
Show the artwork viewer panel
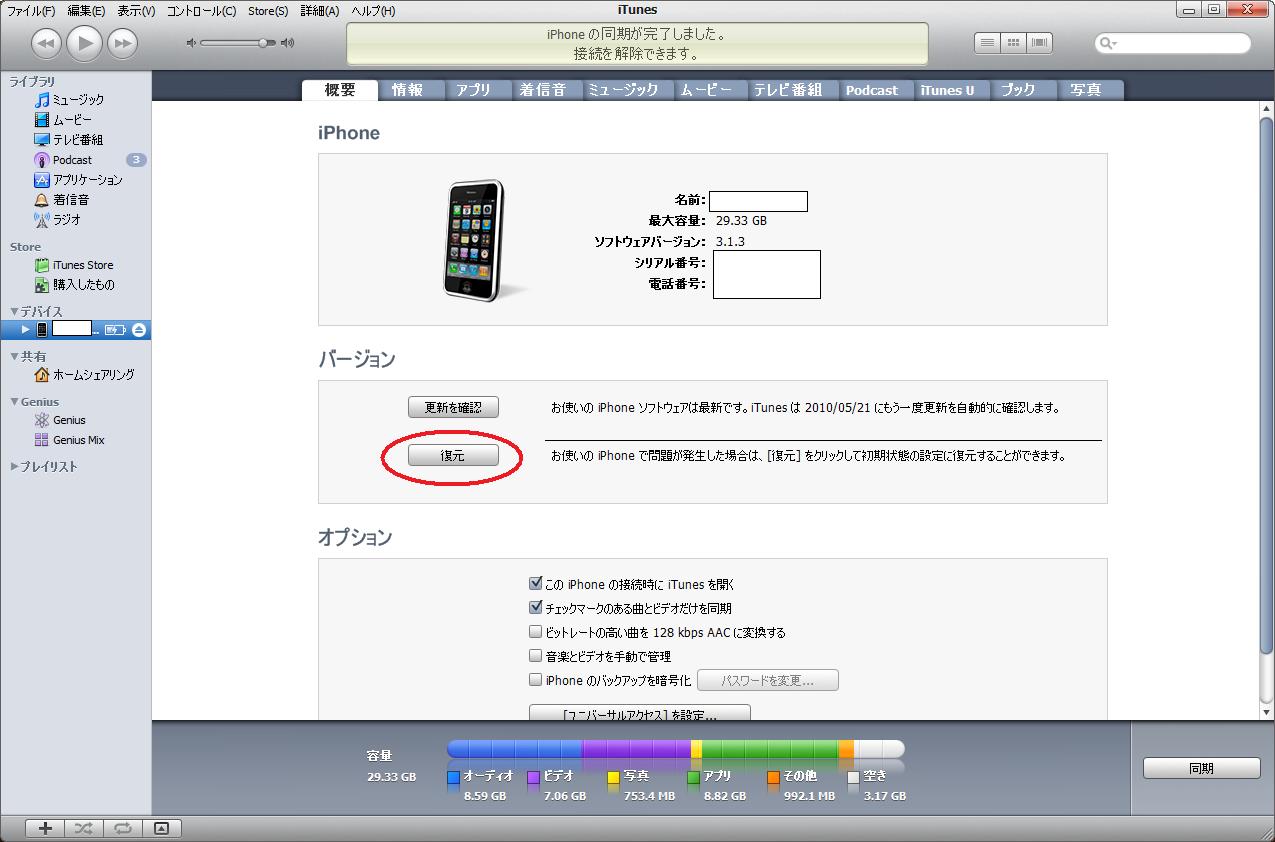click(x=161, y=828)
